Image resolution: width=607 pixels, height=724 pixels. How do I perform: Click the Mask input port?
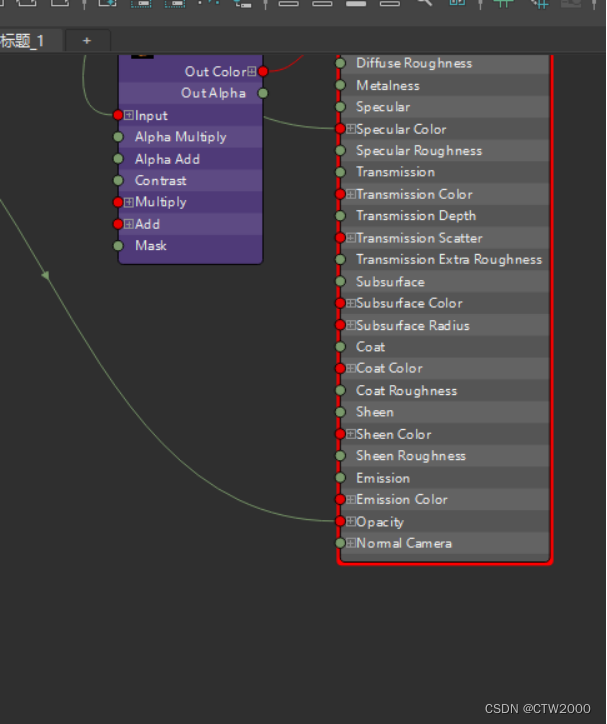point(118,246)
